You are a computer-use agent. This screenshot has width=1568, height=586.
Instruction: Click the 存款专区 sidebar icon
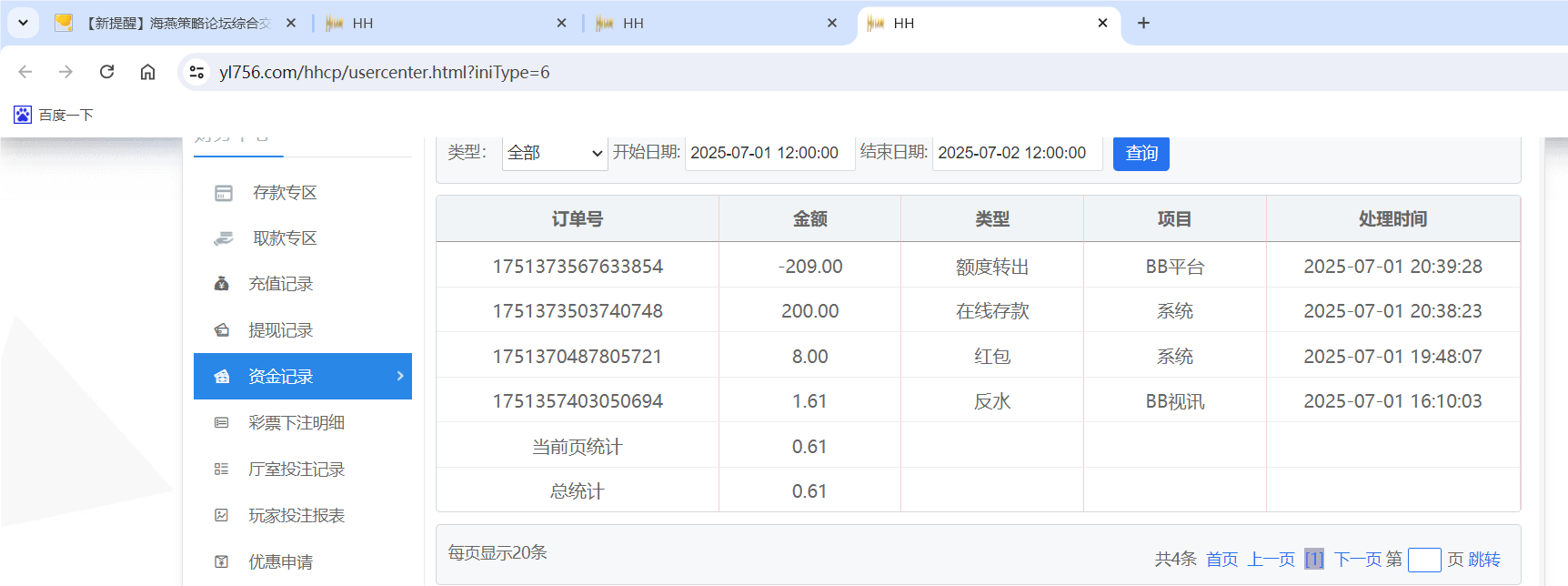click(x=223, y=193)
